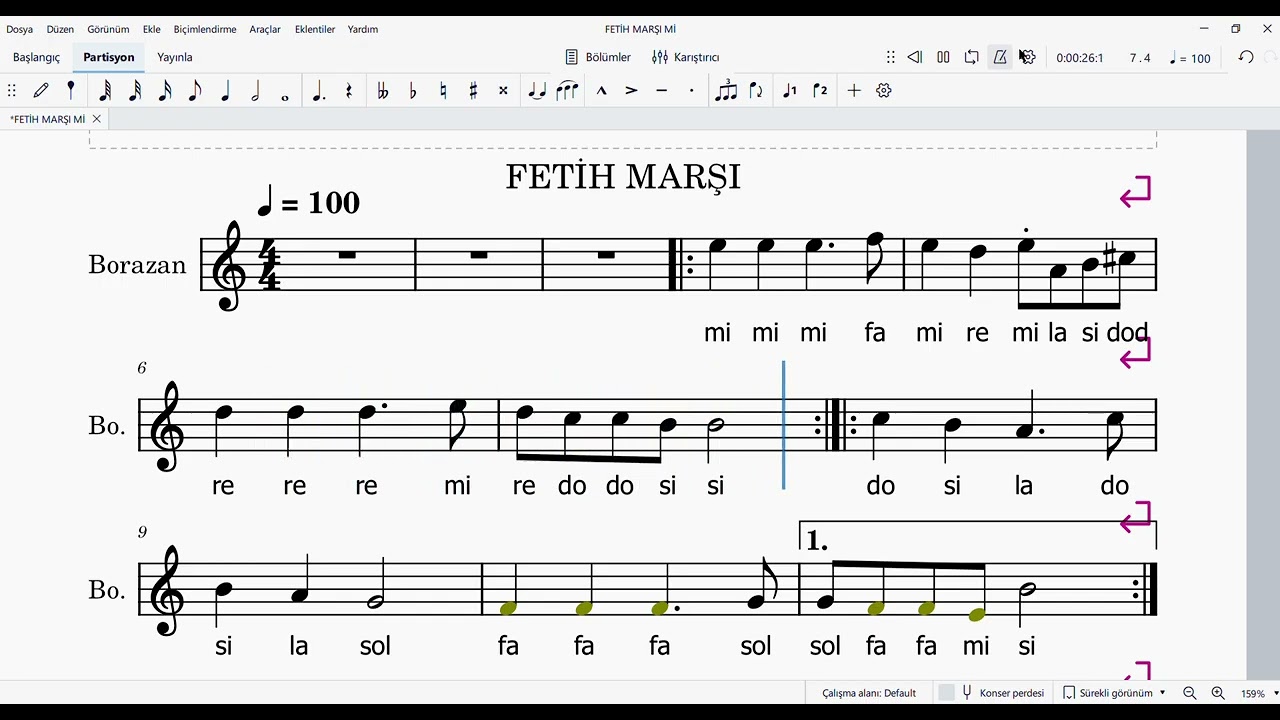Add a slur
This screenshot has width=1280, height=720.
pos(567,91)
